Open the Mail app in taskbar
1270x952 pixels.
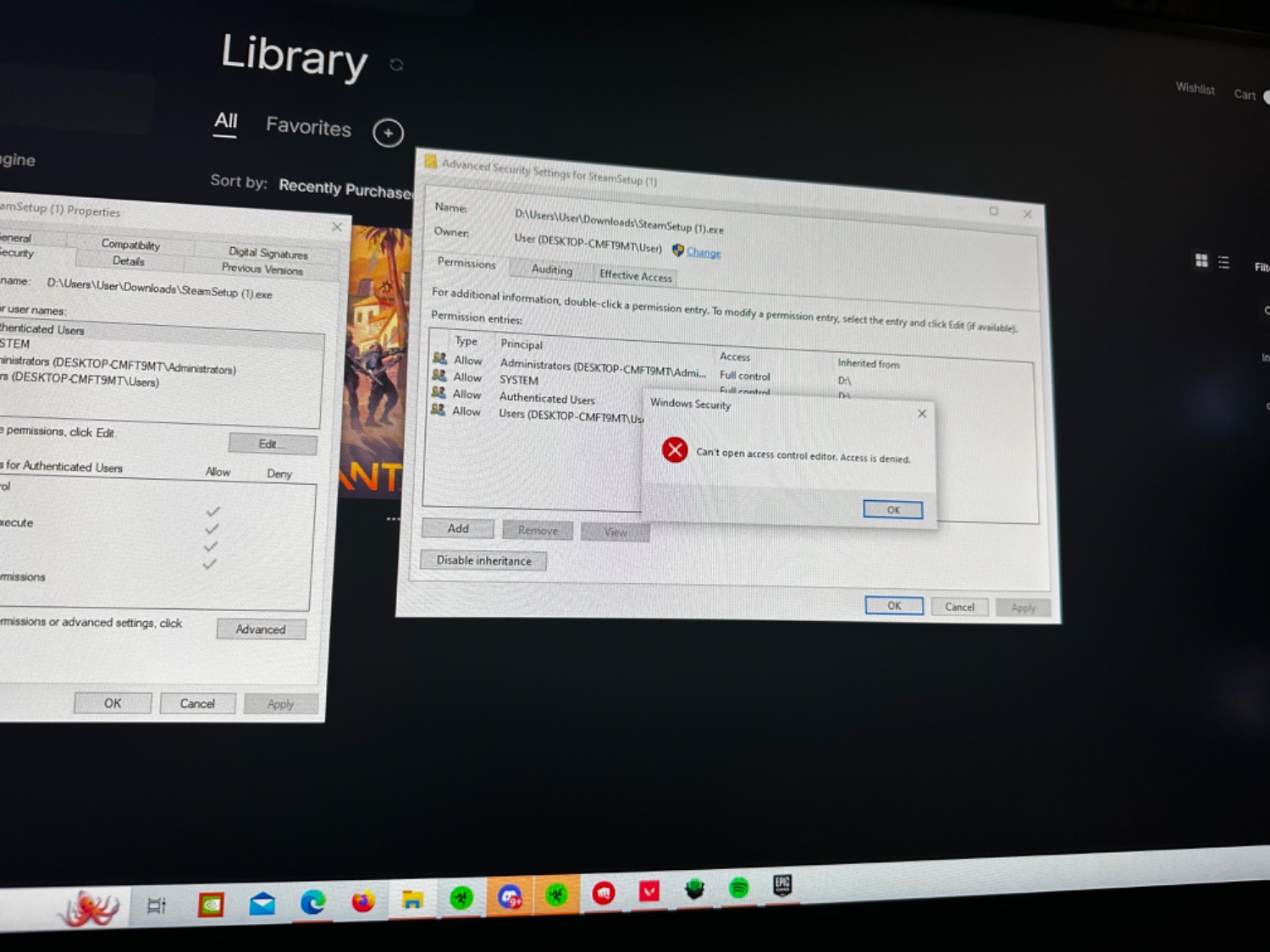262,905
